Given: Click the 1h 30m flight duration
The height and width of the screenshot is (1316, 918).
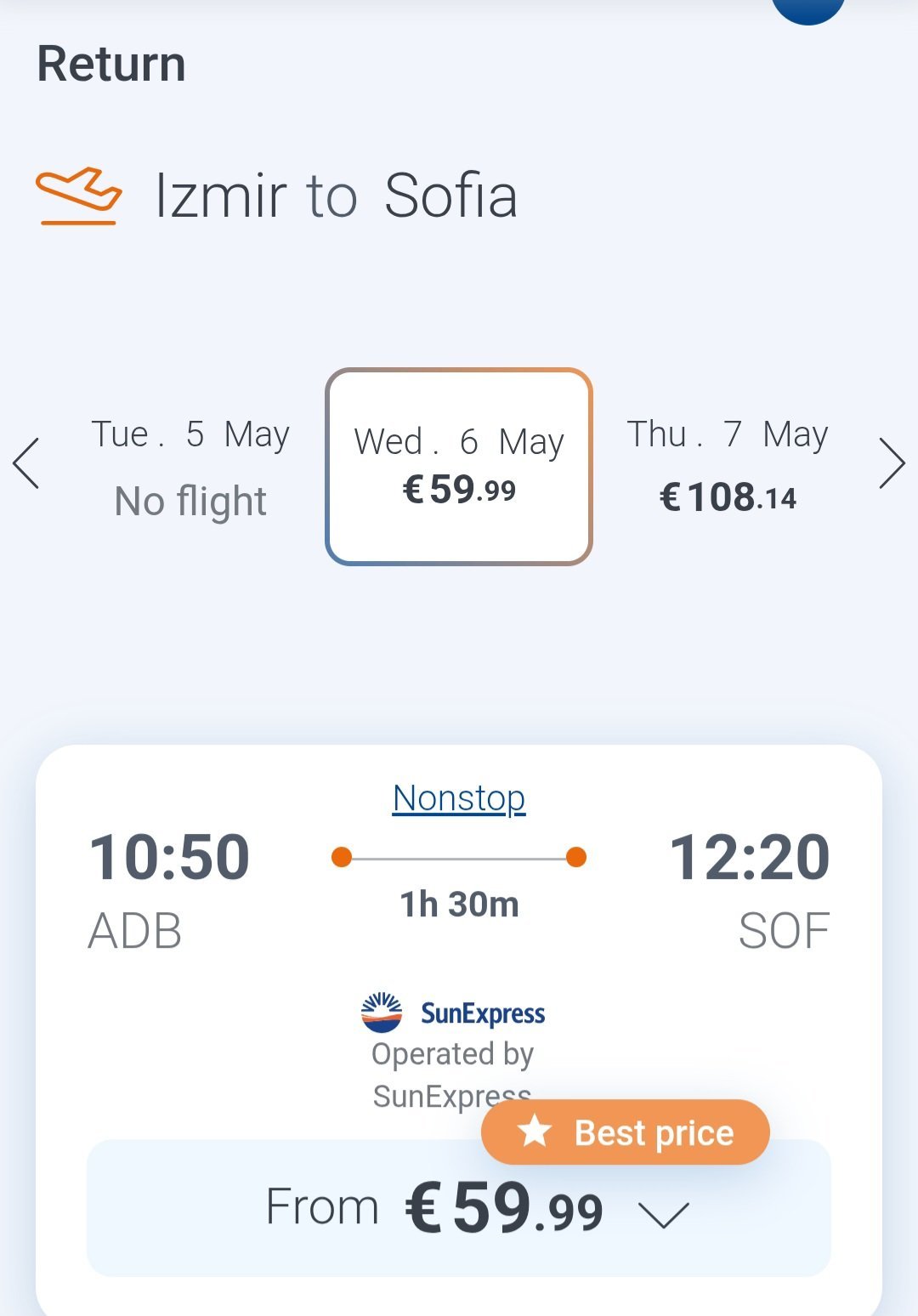Looking at the screenshot, I should click(x=459, y=905).
